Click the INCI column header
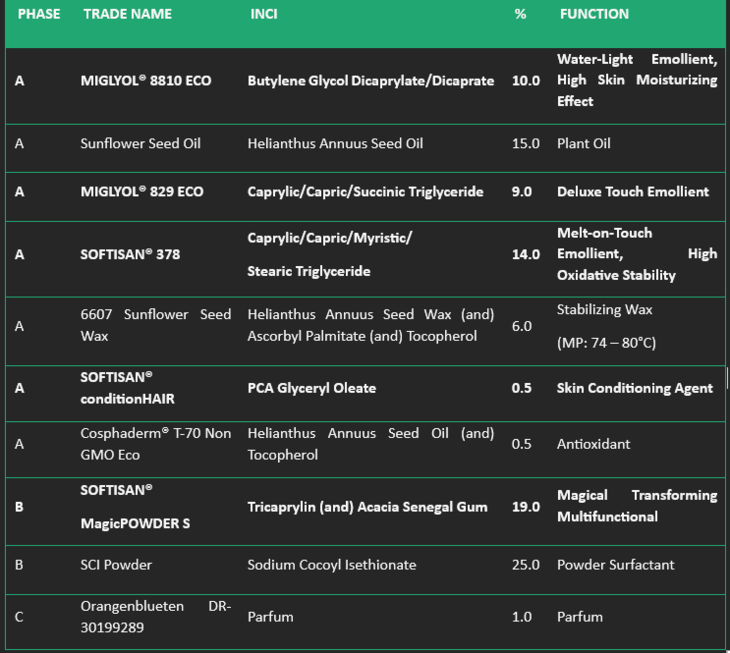 [x=264, y=14]
